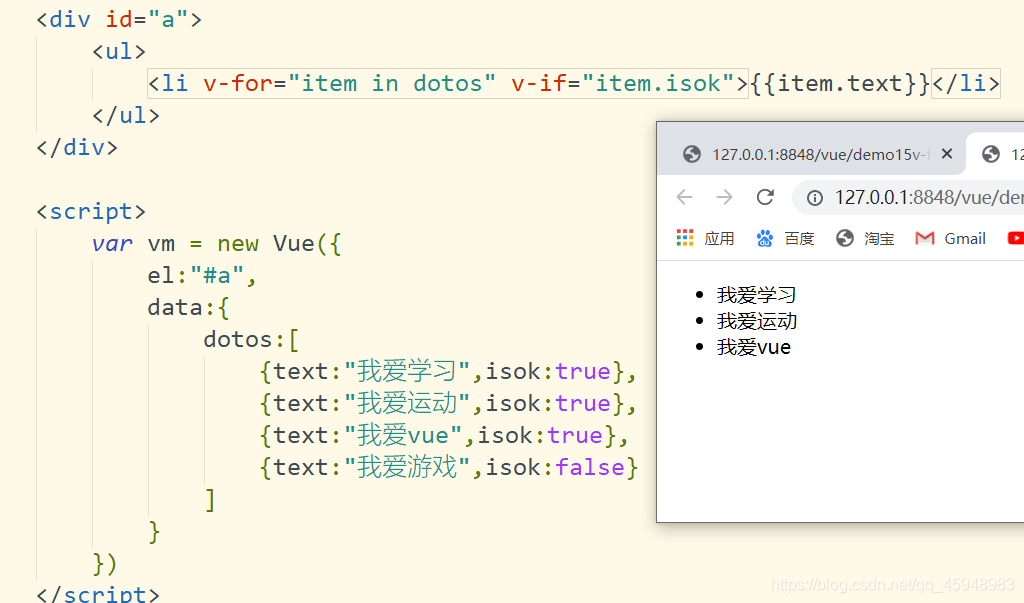Close the demo15v browser tab
This screenshot has width=1024, height=603.
[947, 154]
